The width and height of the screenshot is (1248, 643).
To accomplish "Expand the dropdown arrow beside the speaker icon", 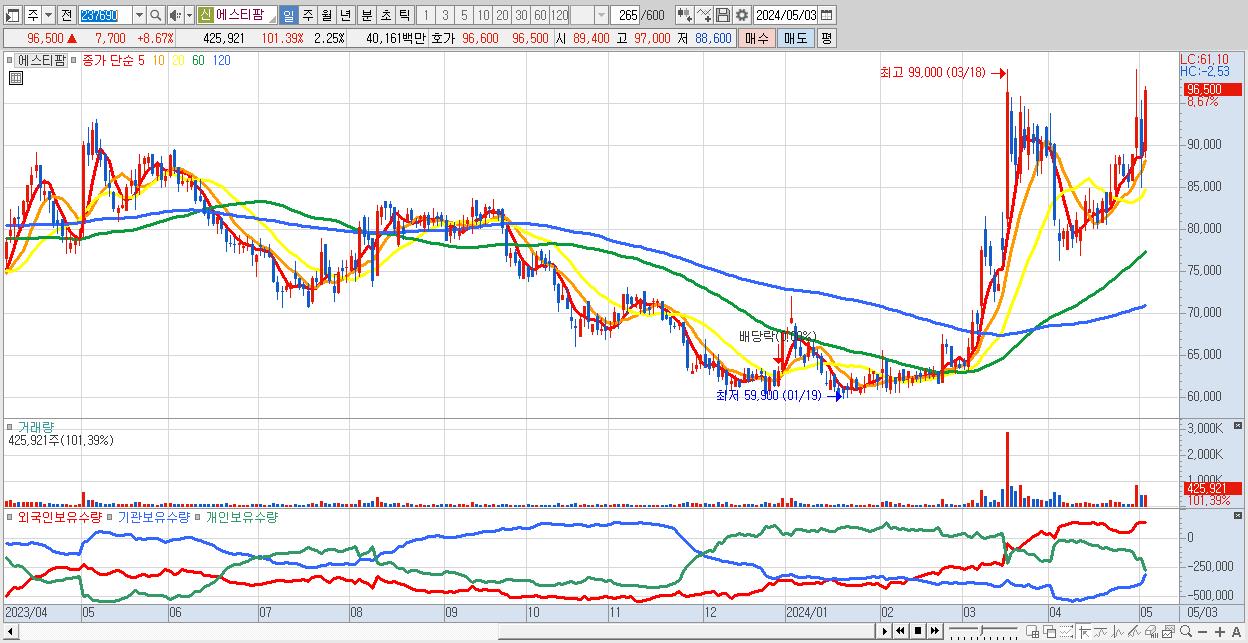I will click(189, 15).
